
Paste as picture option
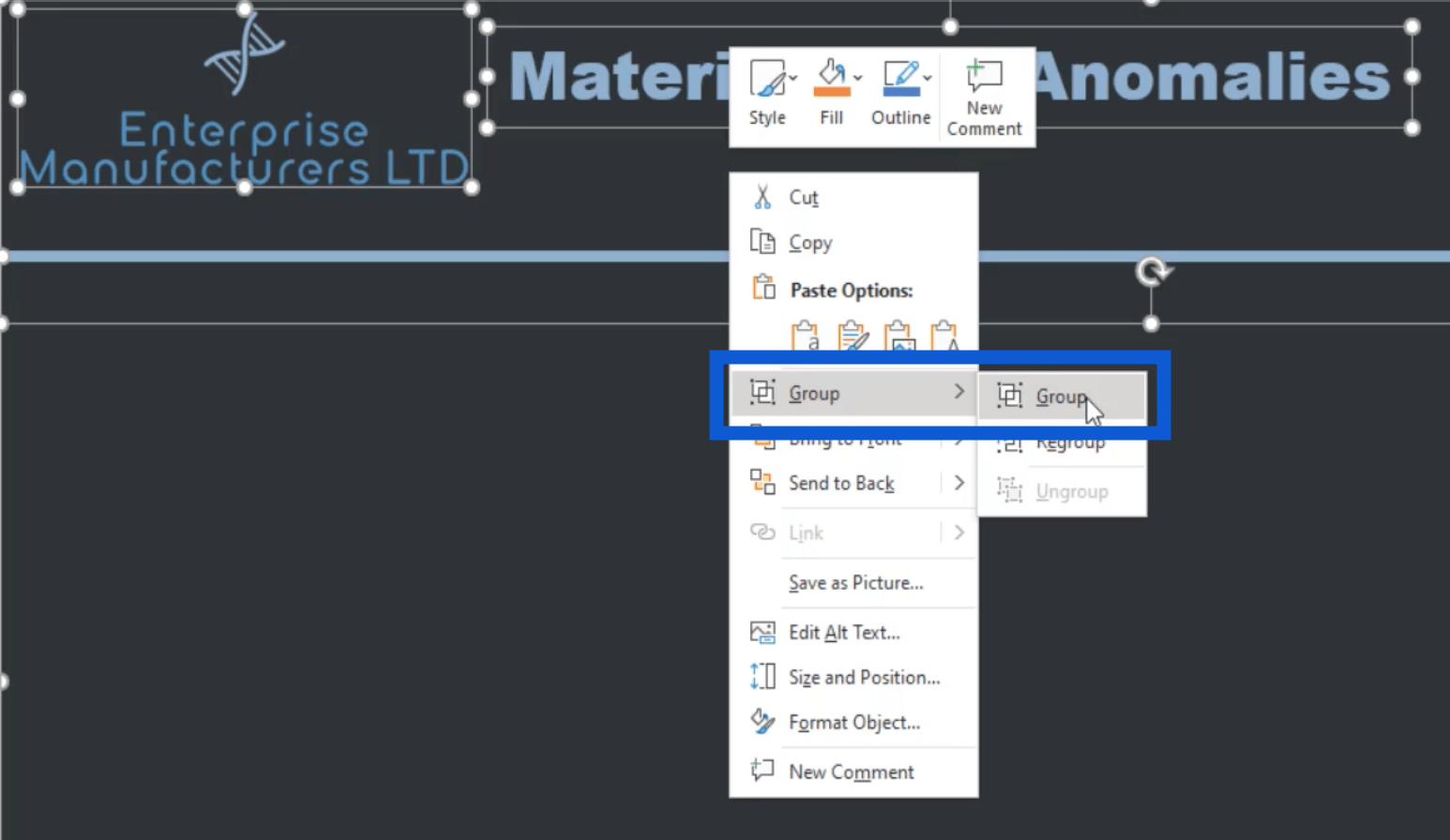(x=899, y=336)
